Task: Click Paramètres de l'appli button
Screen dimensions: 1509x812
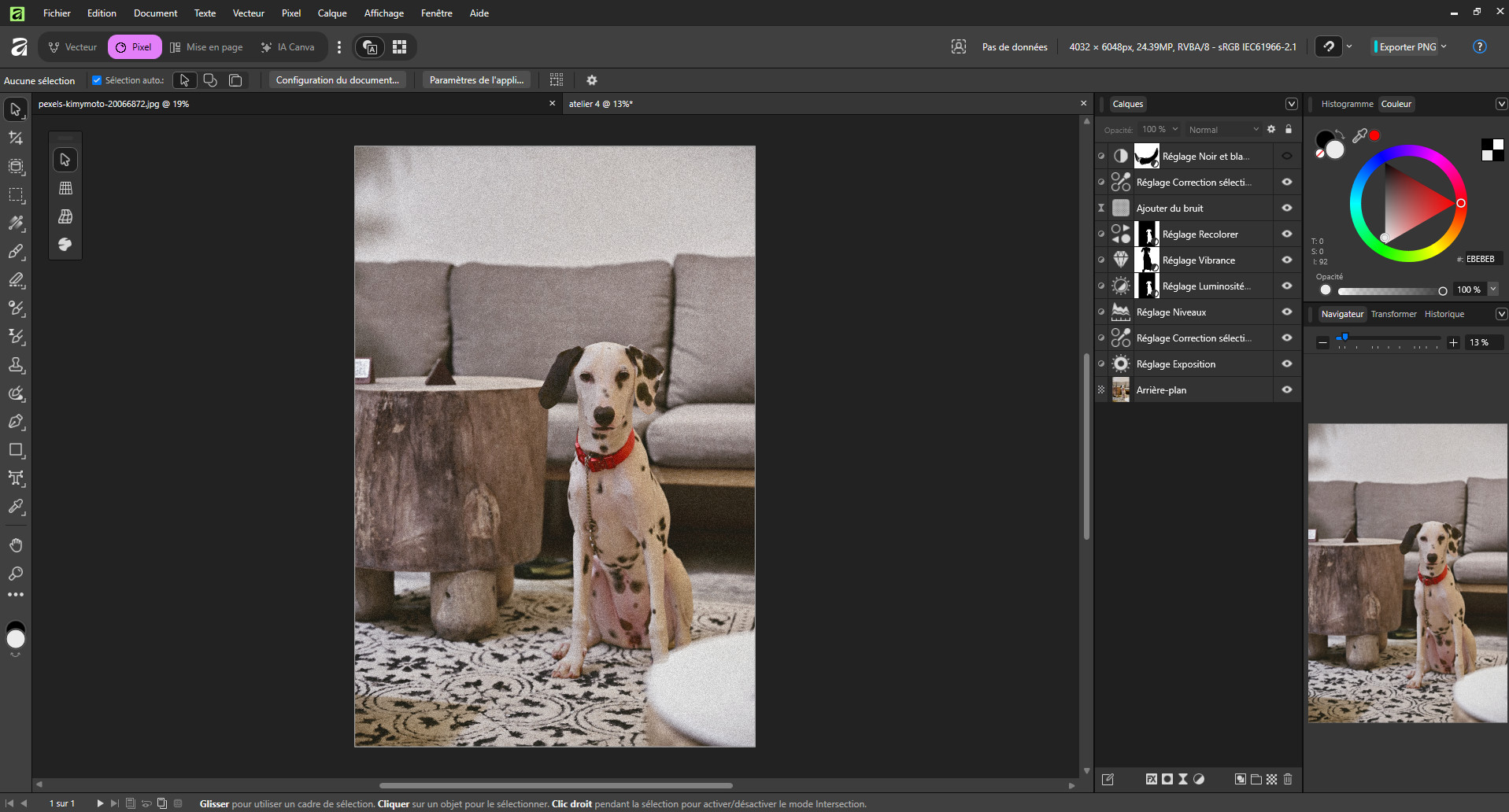Action: click(x=476, y=80)
